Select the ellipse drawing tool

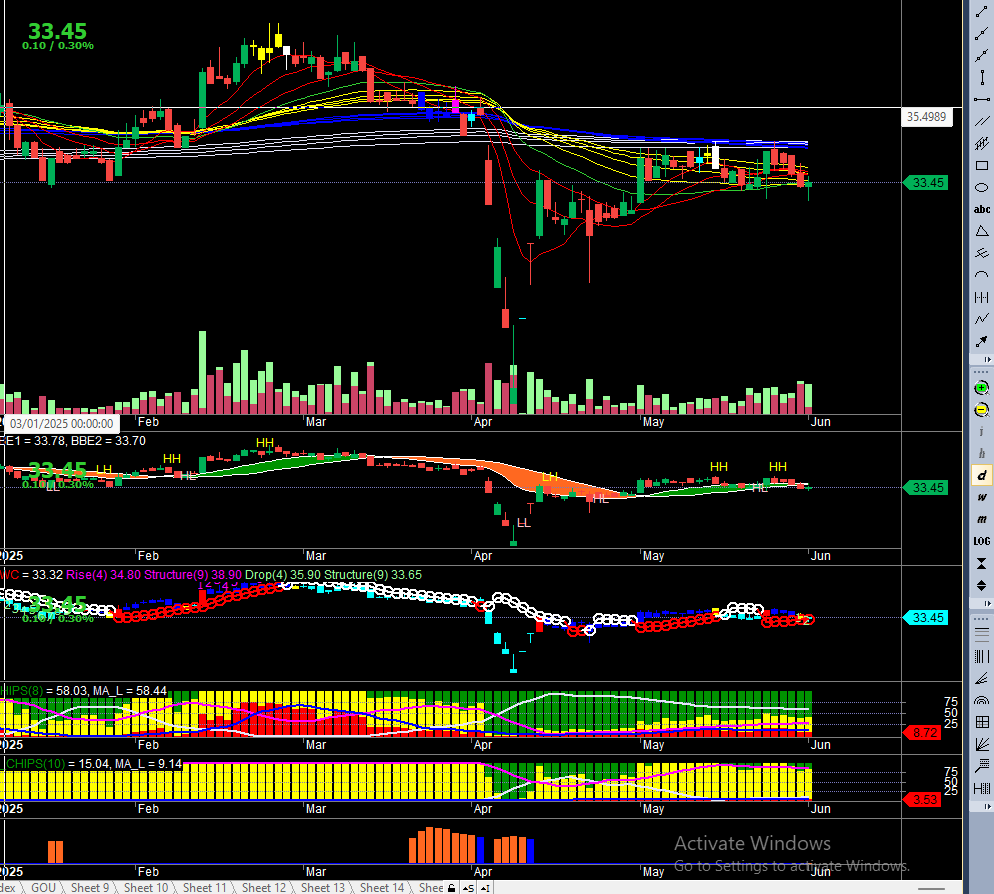981,187
